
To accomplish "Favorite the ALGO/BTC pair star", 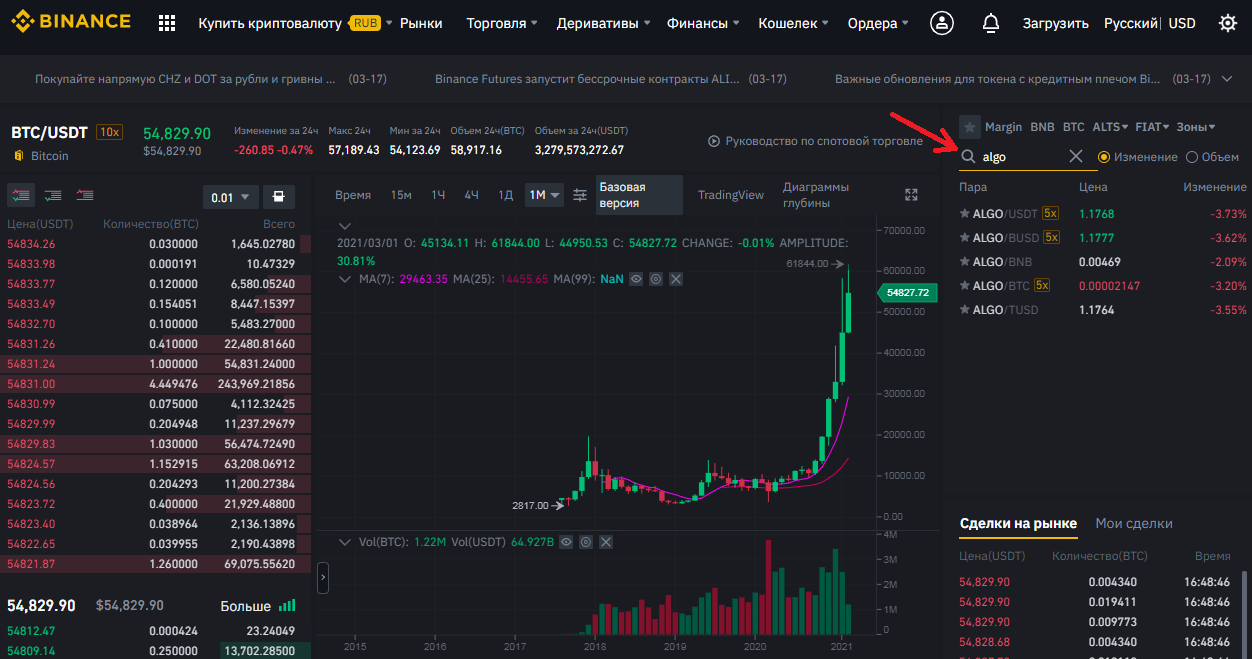I will tap(965, 285).
